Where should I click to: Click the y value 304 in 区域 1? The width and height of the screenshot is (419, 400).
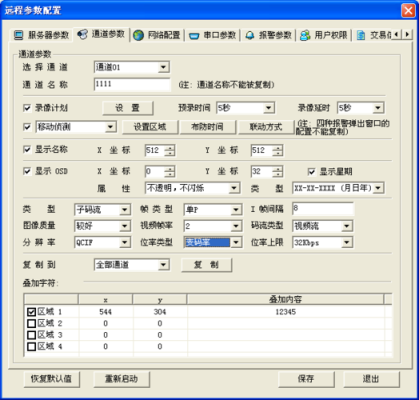click(x=160, y=312)
